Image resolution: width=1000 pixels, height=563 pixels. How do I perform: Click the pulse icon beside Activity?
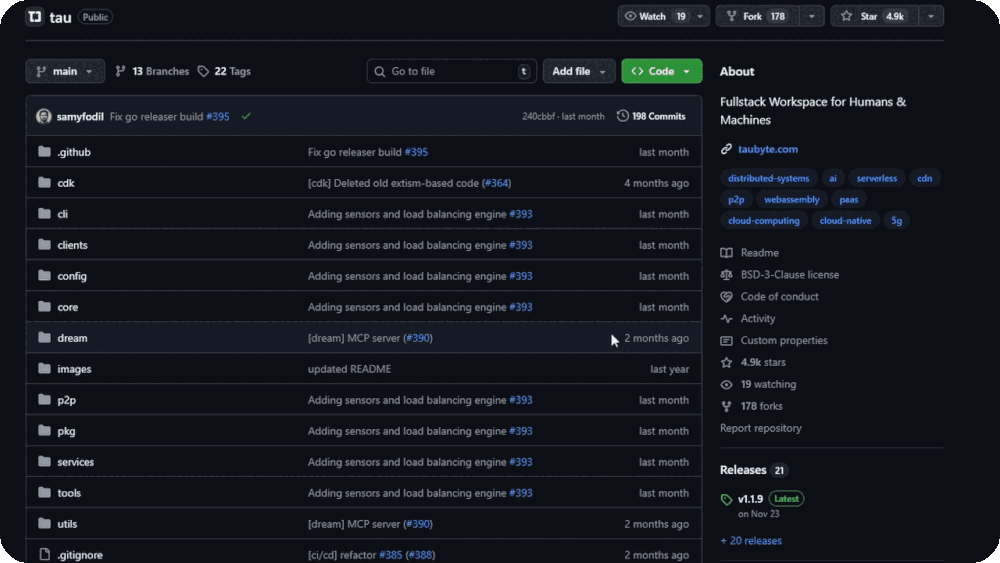[x=726, y=319]
